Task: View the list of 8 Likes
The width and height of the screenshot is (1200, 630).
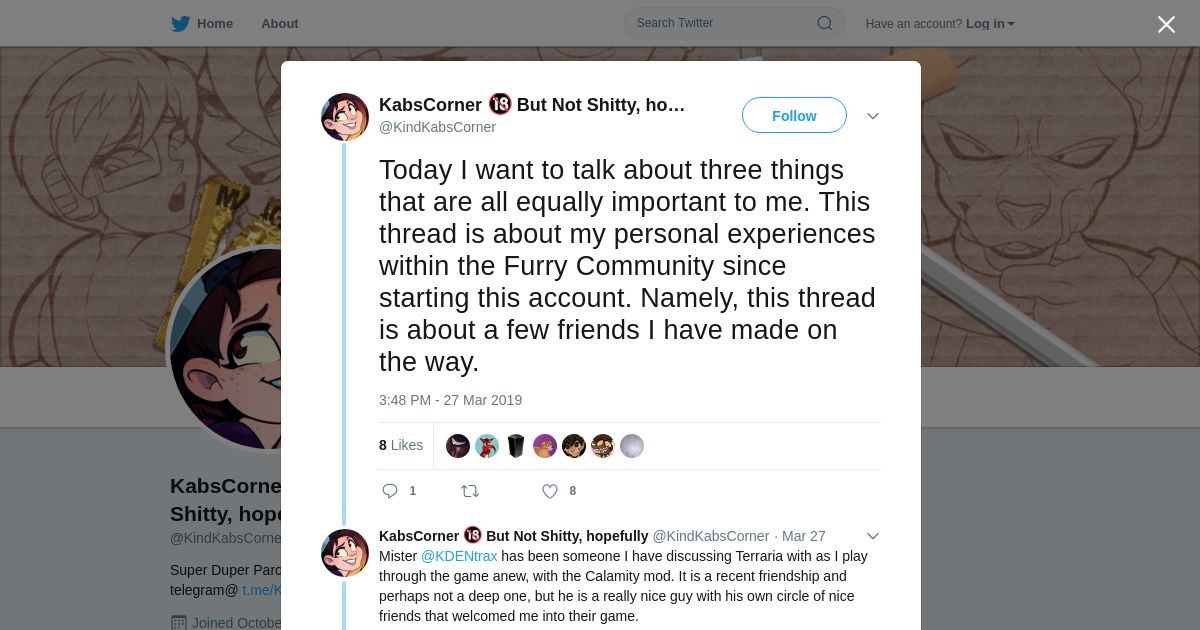Action: (x=401, y=445)
